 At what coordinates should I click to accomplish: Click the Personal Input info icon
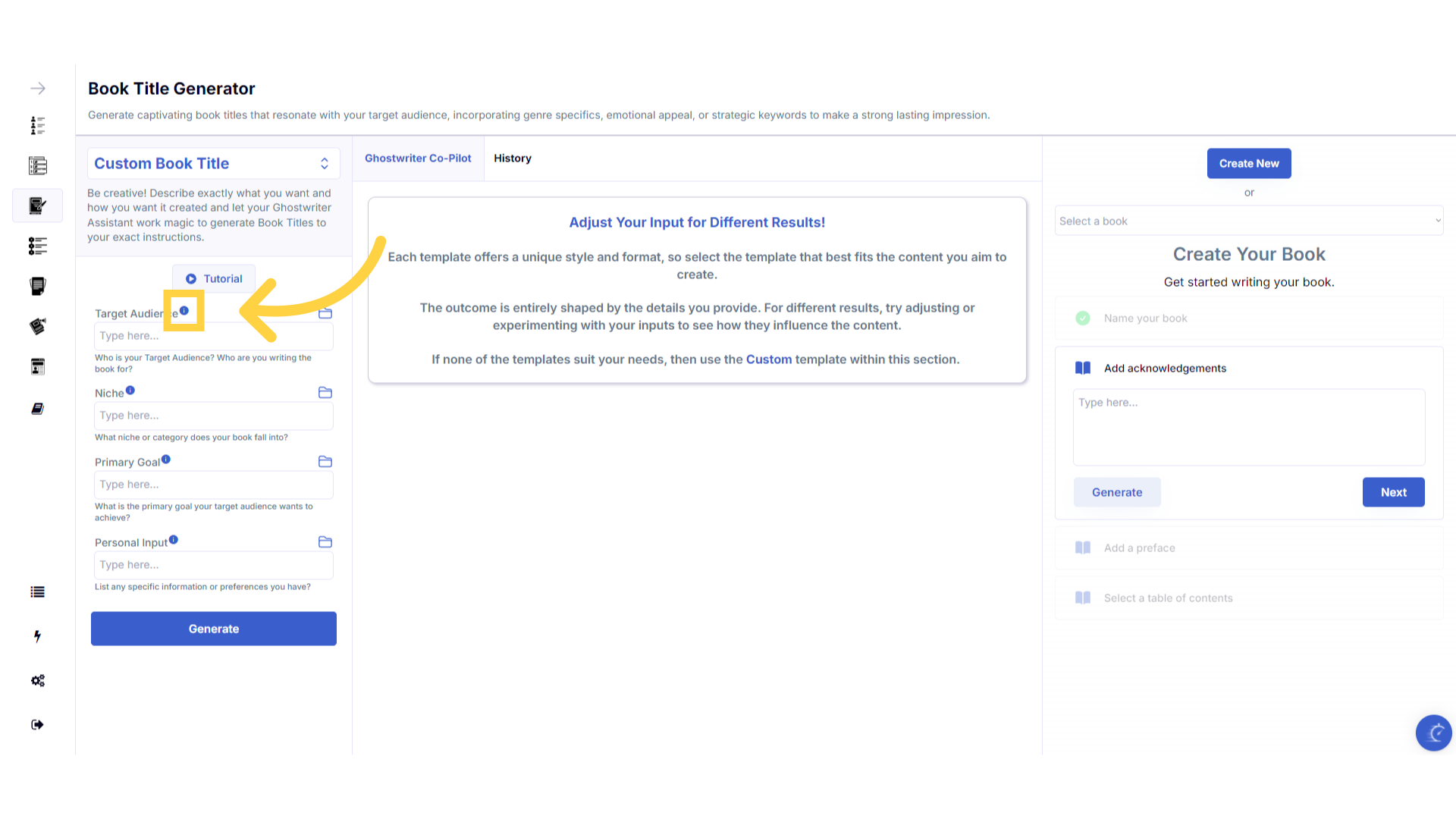click(174, 540)
